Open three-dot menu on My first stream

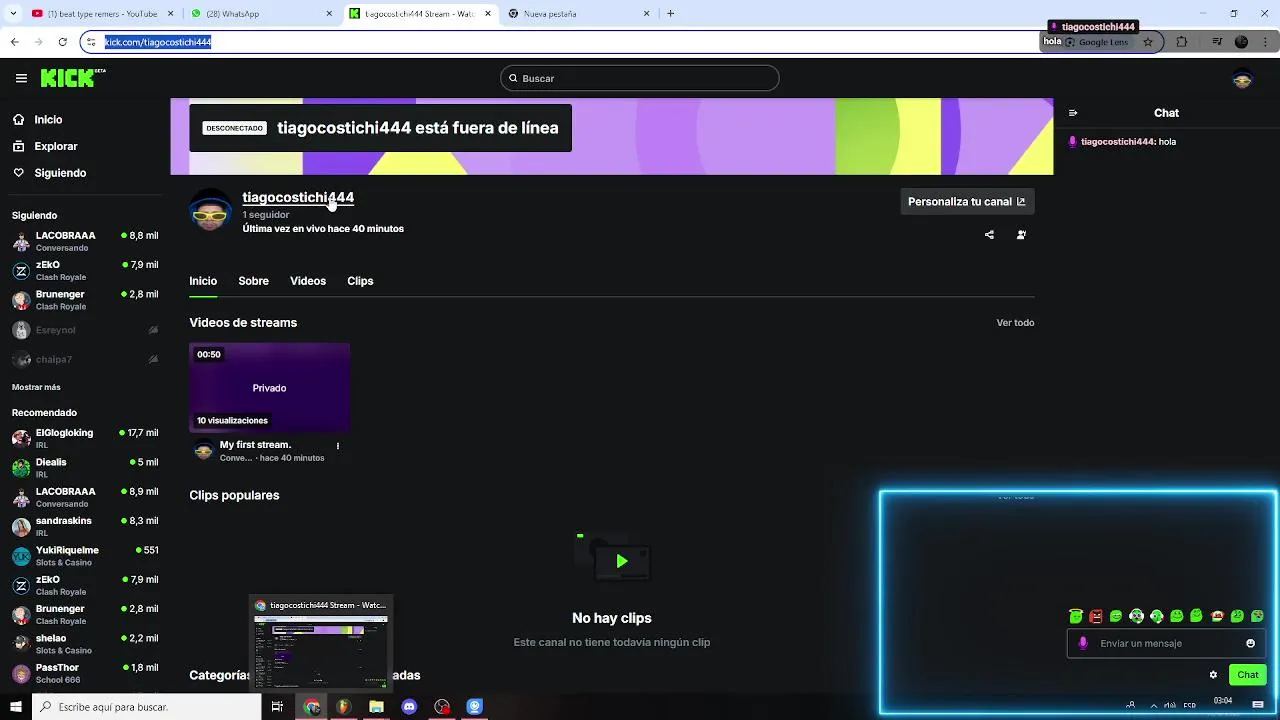tap(338, 446)
